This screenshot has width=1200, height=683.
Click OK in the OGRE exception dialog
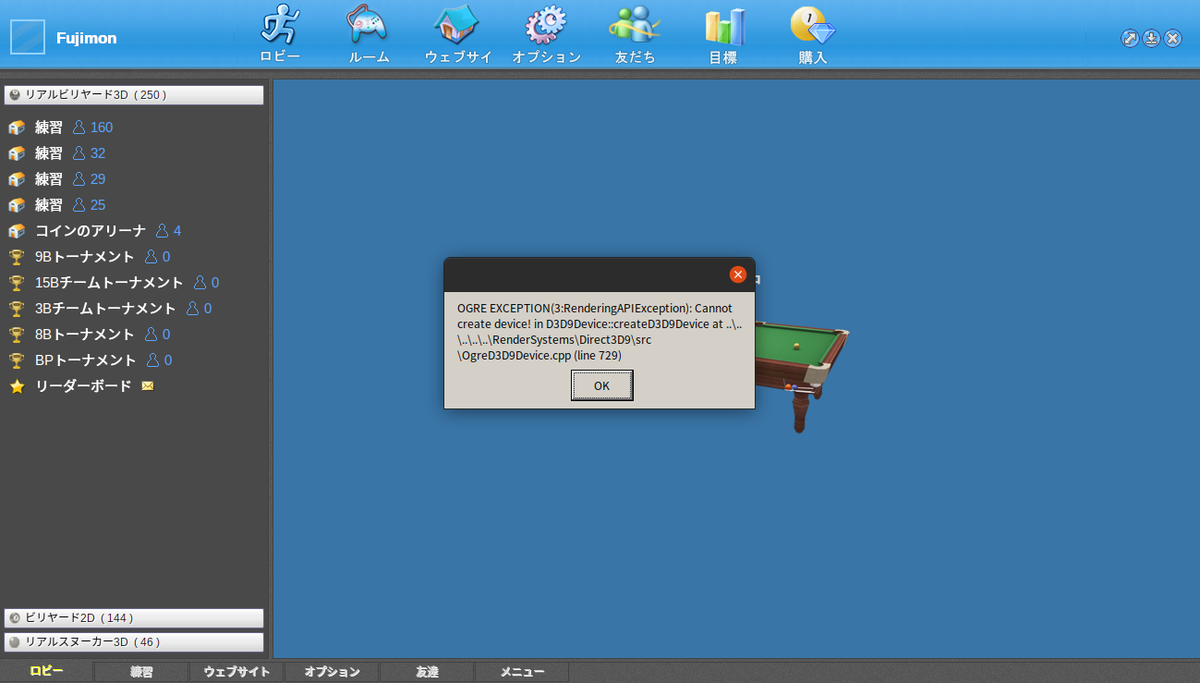click(x=602, y=385)
